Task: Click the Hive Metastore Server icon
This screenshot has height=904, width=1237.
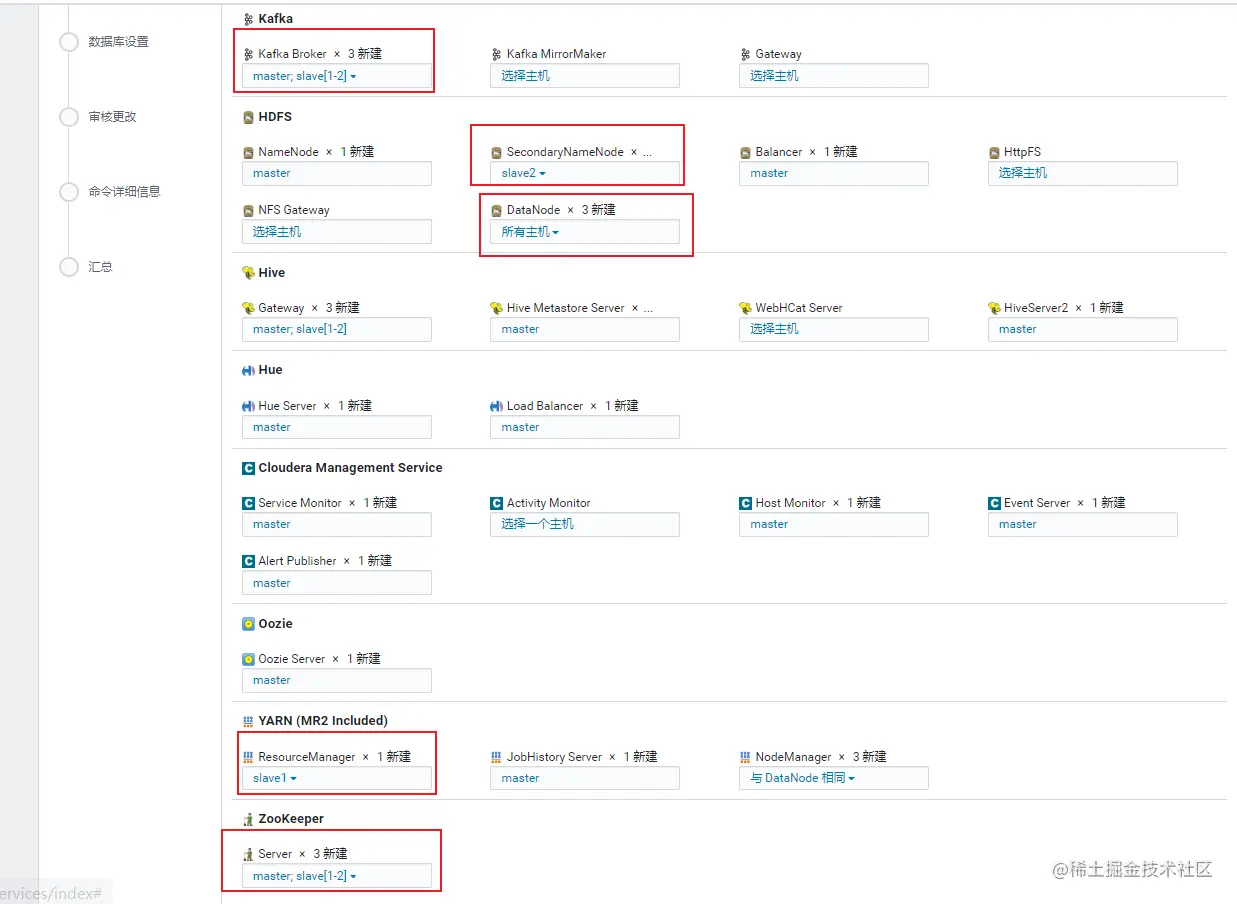Action: tap(496, 308)
